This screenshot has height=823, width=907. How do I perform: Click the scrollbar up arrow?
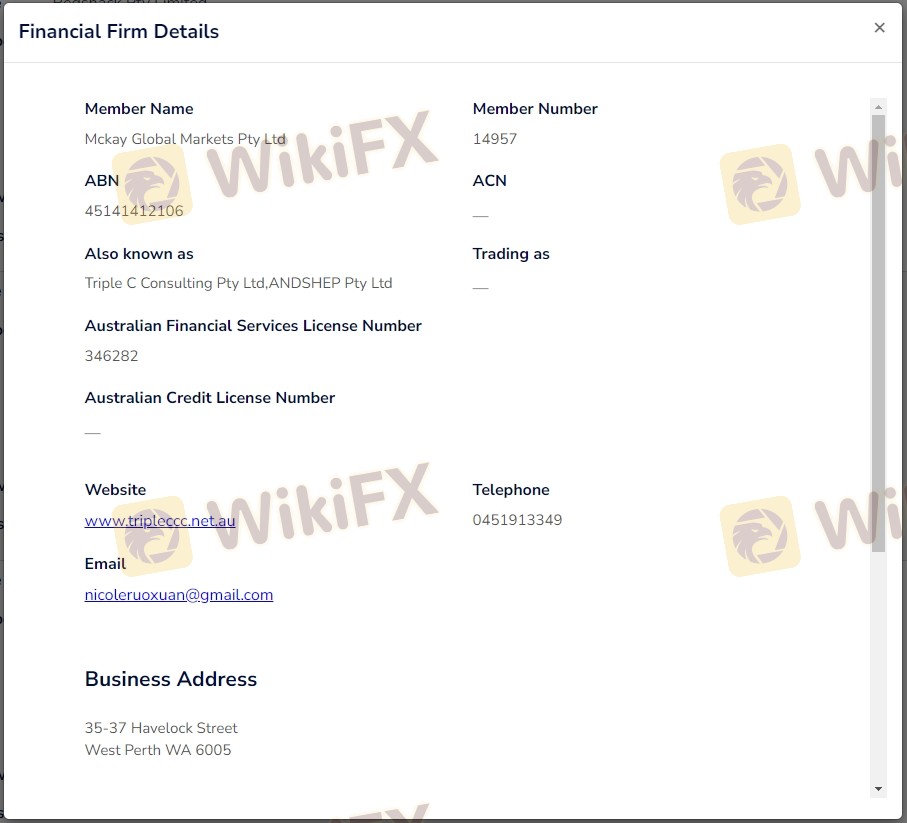click(878, 107)
